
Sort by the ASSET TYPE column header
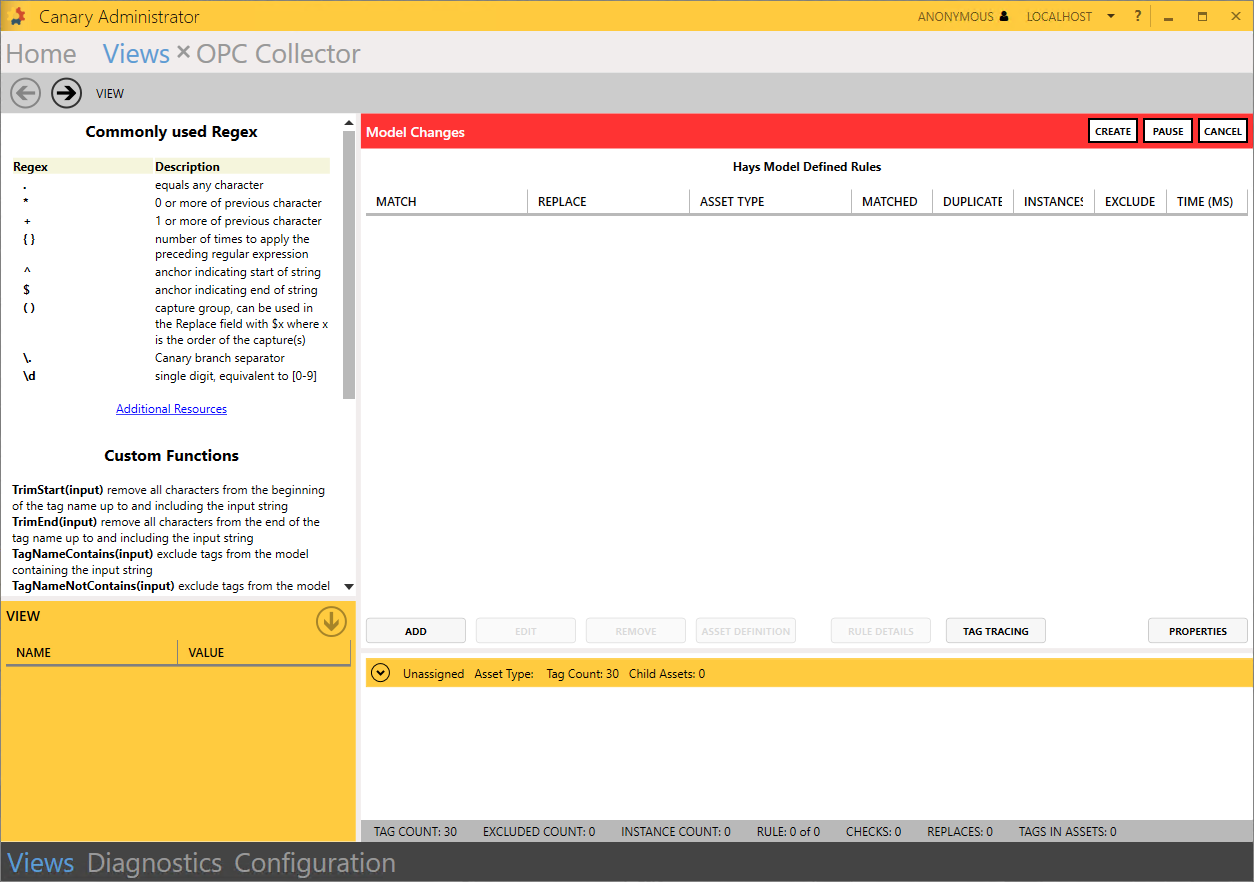click(x=732, y=202)
